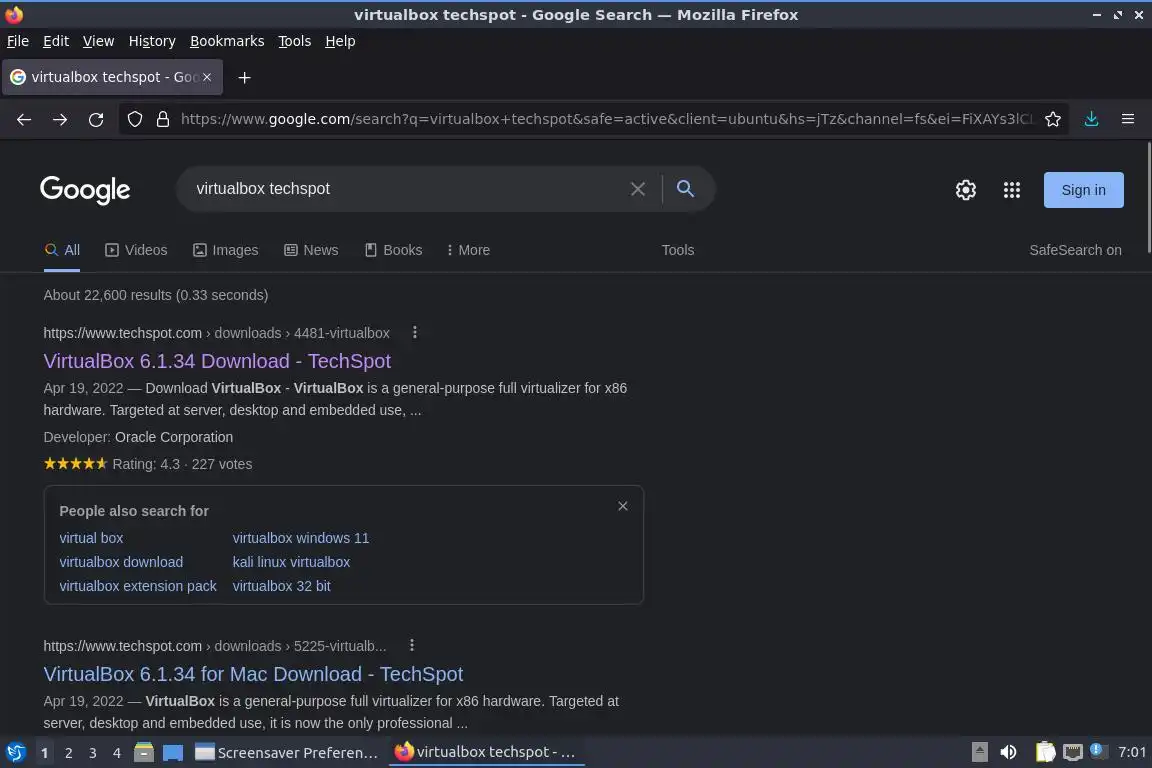The image size is (1152, 768).
Task: Switch to workspace 2 in pager
Action: point(68,753)
